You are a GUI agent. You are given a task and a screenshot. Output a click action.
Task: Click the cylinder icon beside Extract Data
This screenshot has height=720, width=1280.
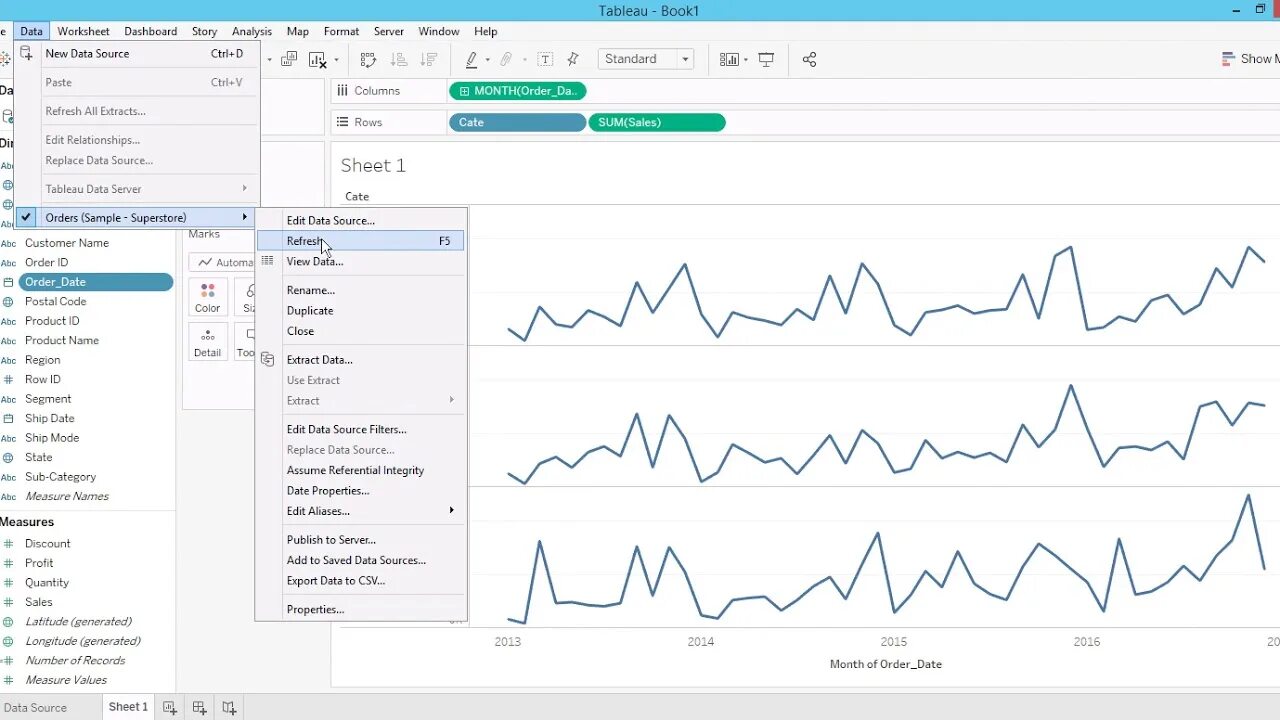point(267,359)
